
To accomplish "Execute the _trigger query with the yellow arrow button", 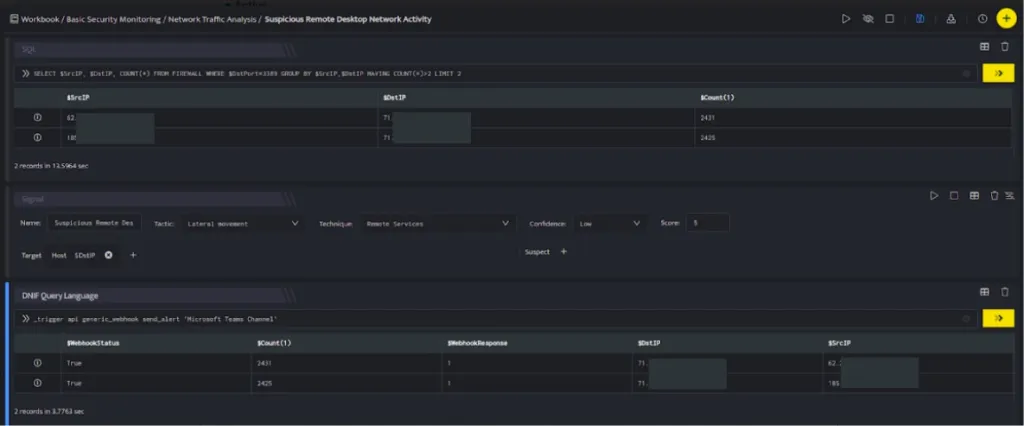I will (x=998, y=318).
